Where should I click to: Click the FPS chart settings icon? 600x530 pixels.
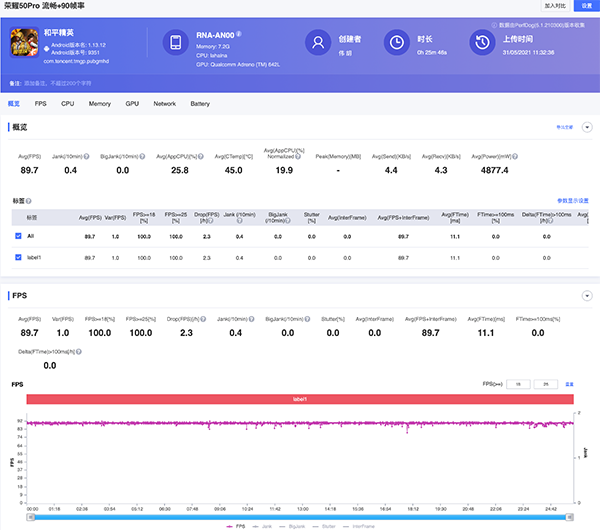569,383
